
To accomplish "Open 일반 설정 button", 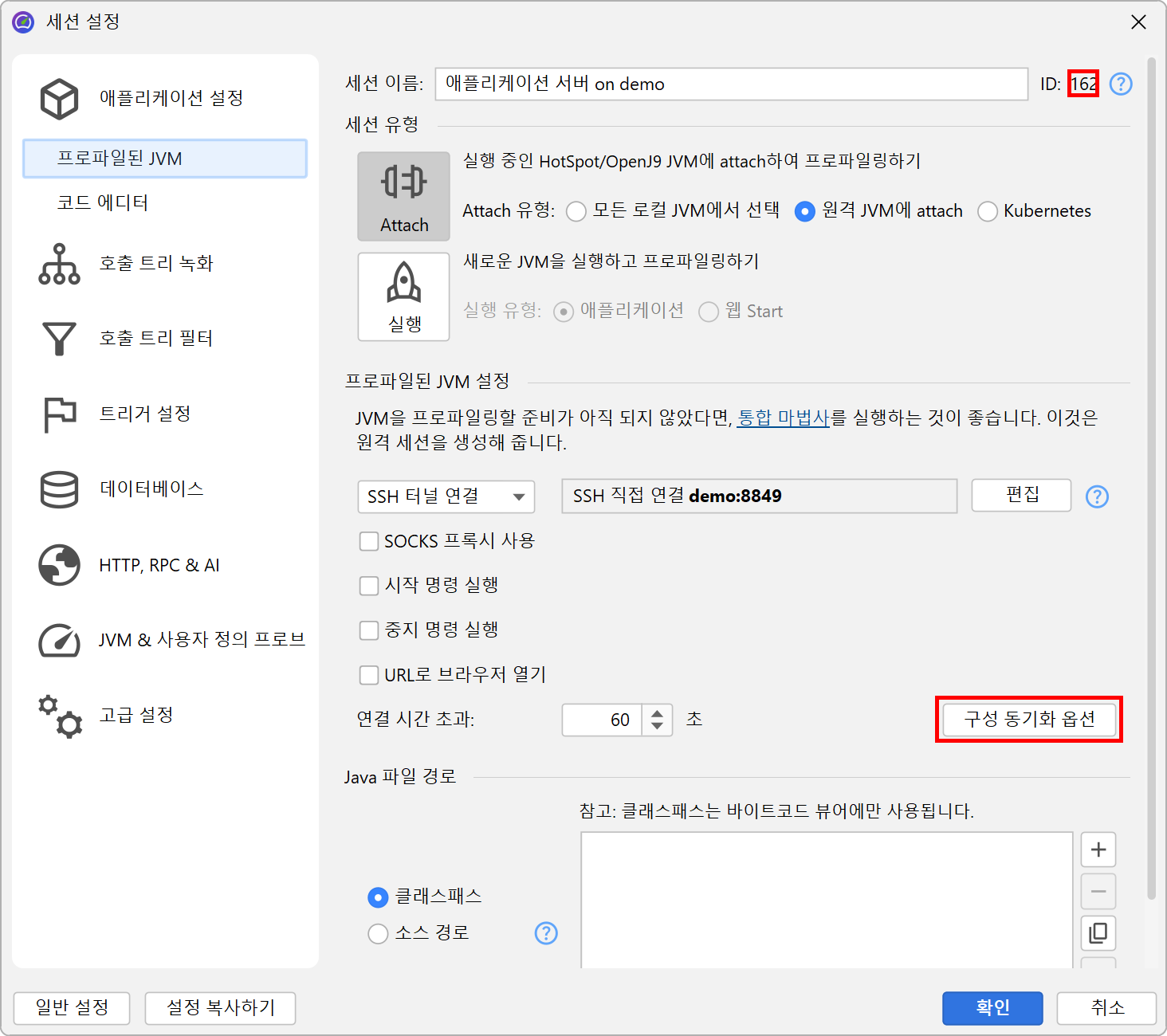I will click(73, 1008).
